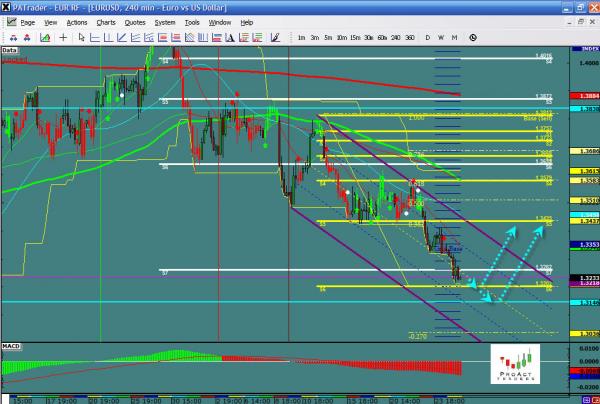The image size is (600, 404).
Task: Select the crosshair cursor tool
Action: coord(65,37)
